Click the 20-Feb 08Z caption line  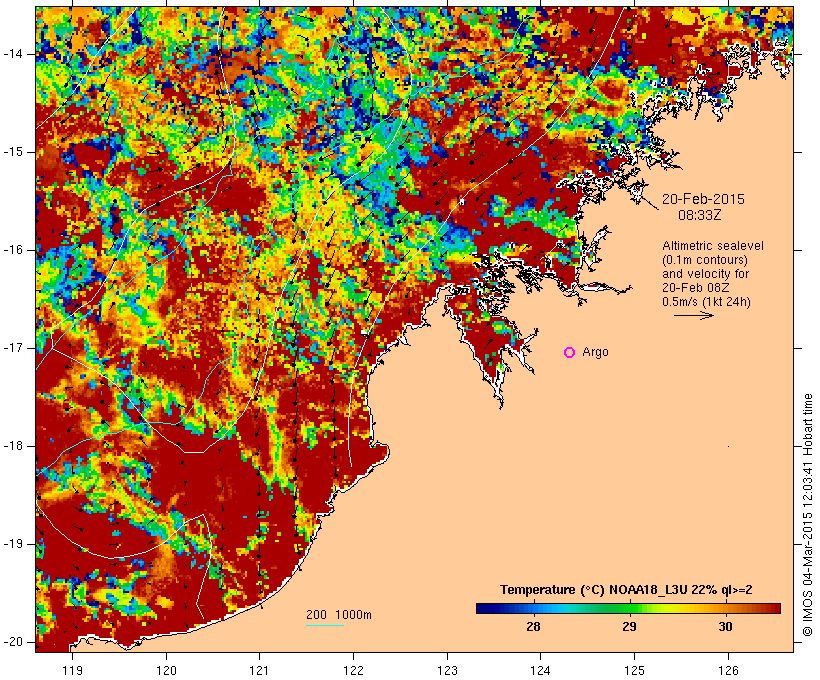coord(696,288)
